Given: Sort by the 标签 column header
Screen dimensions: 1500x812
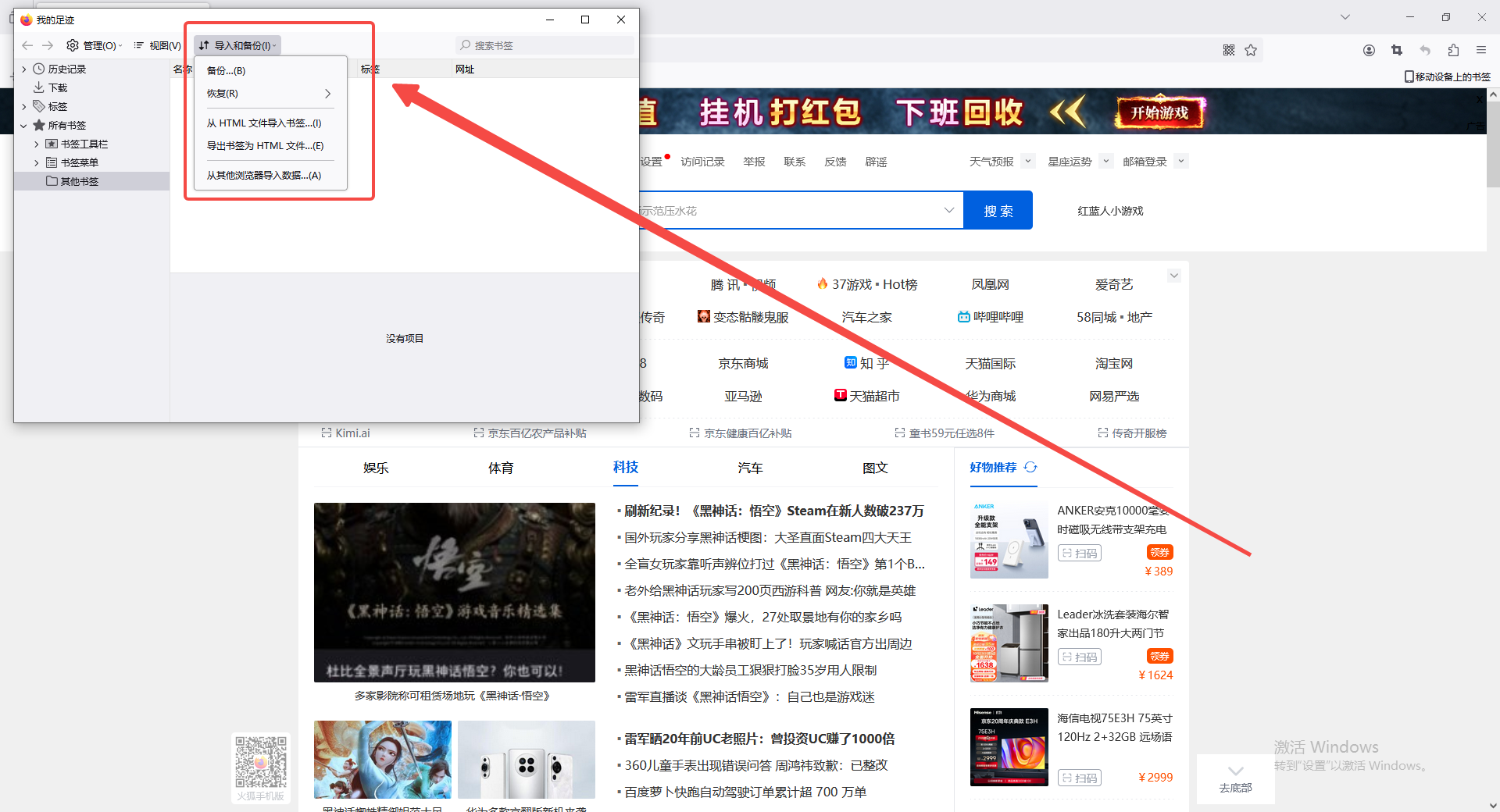Looking at the screenshot, I should [x=404, y=69].
